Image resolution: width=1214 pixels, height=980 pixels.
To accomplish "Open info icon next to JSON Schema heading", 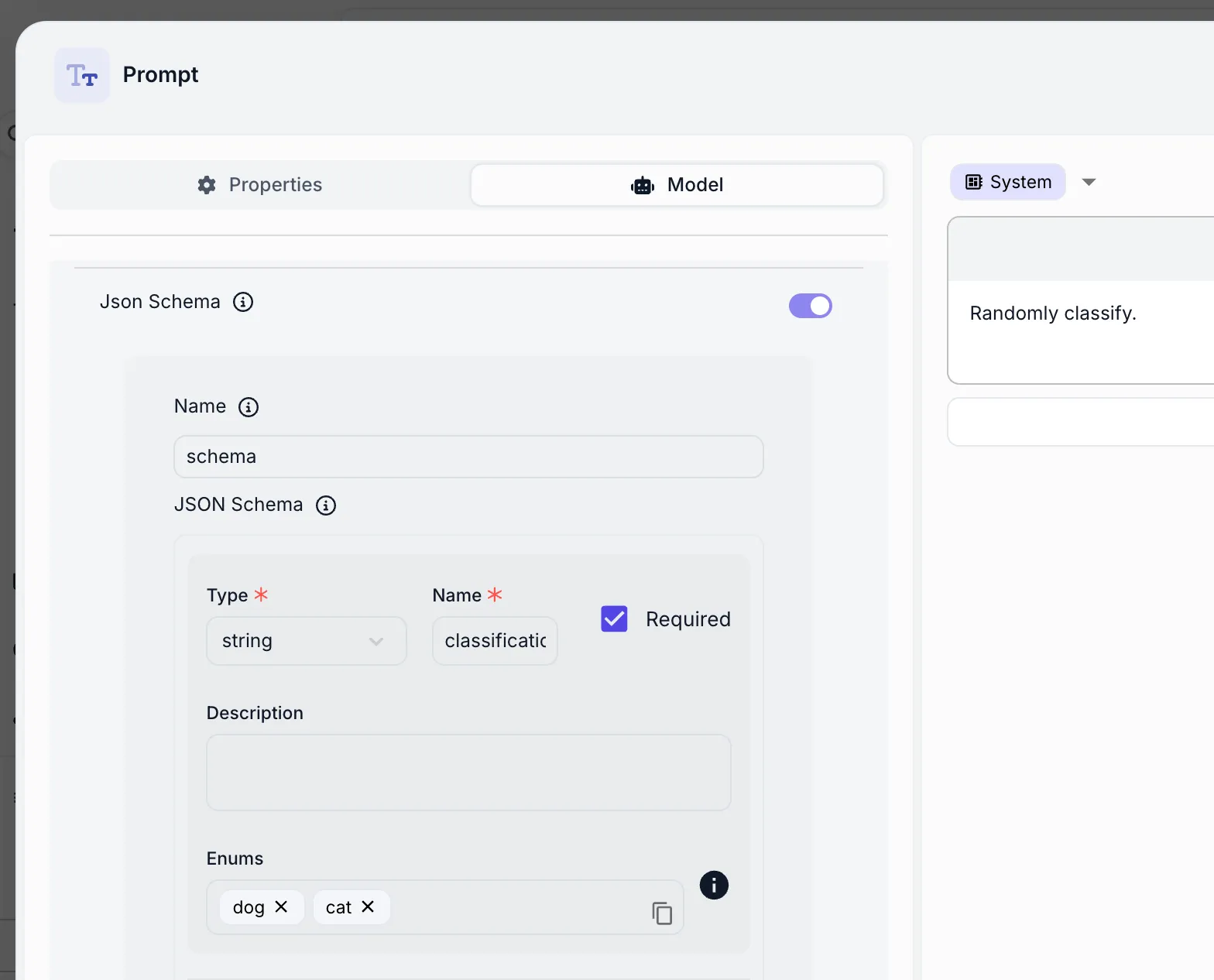I will (326, 505).
